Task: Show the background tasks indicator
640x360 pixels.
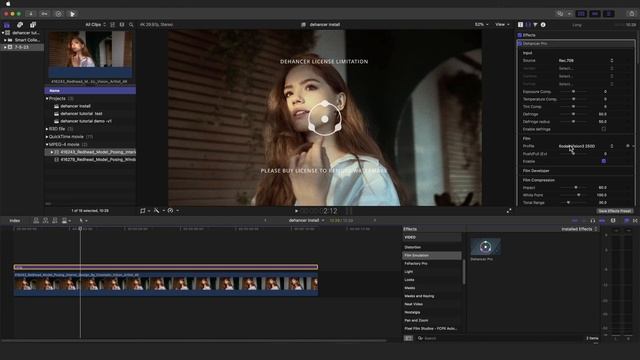Action: click(58, 14)
